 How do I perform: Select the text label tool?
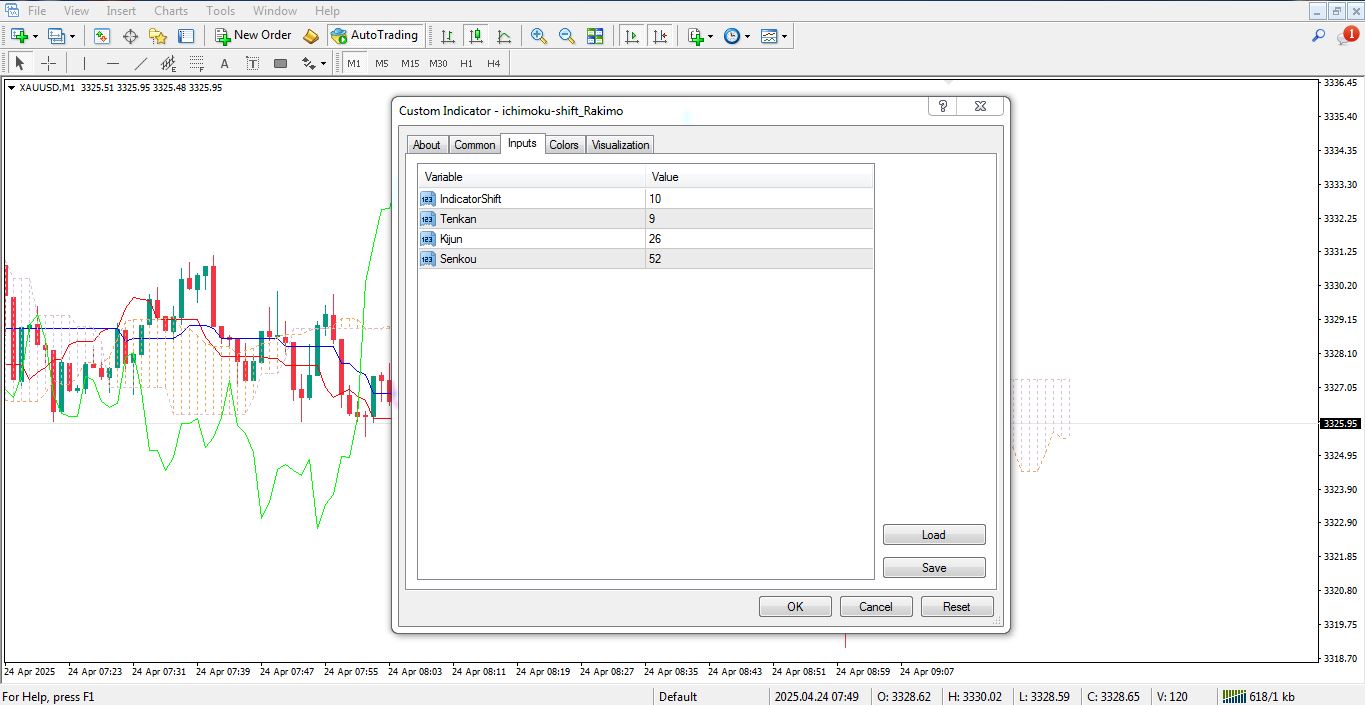tap(253, 63)
